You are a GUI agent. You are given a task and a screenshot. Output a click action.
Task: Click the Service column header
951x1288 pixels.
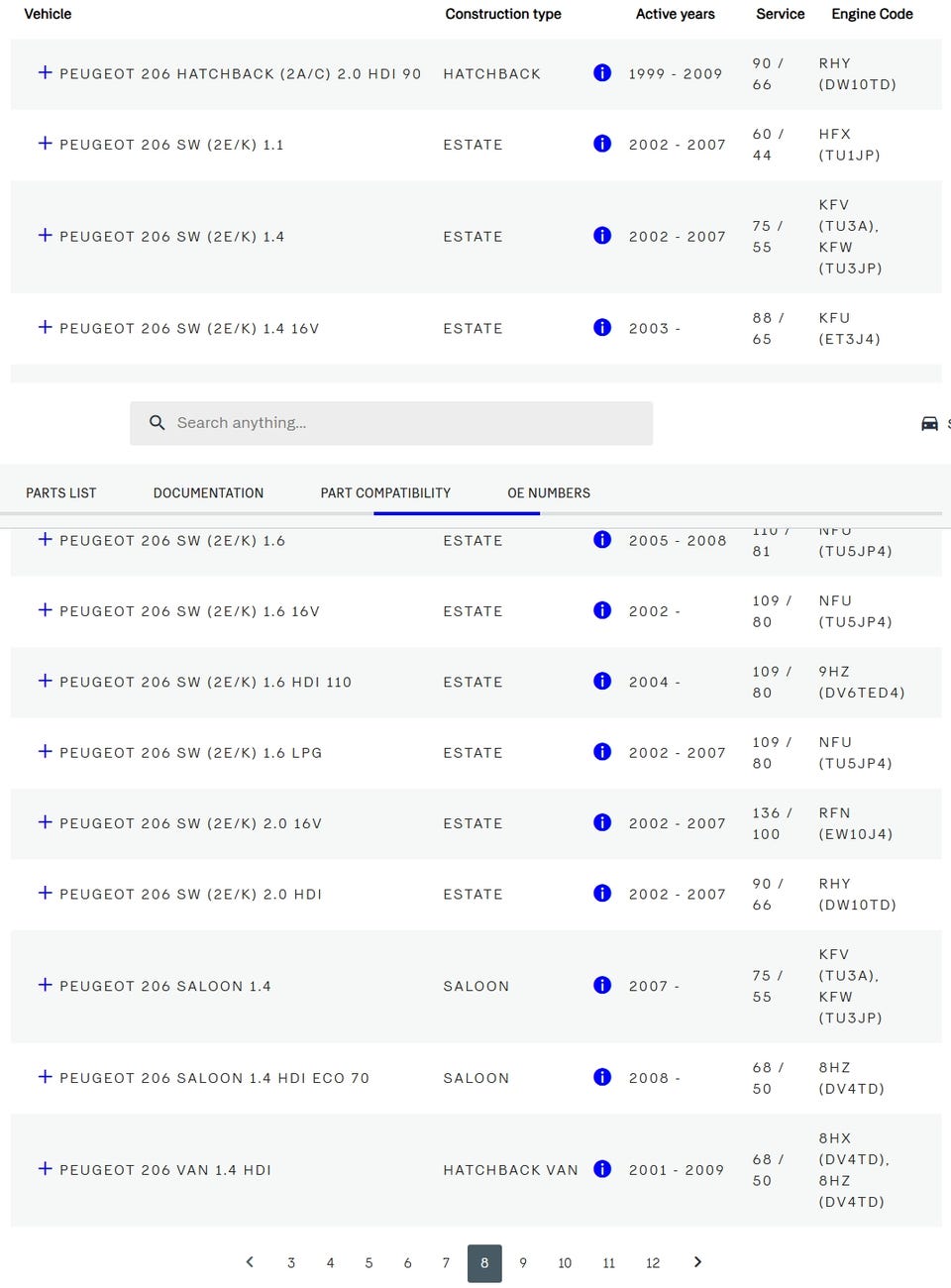click(780, 14)
